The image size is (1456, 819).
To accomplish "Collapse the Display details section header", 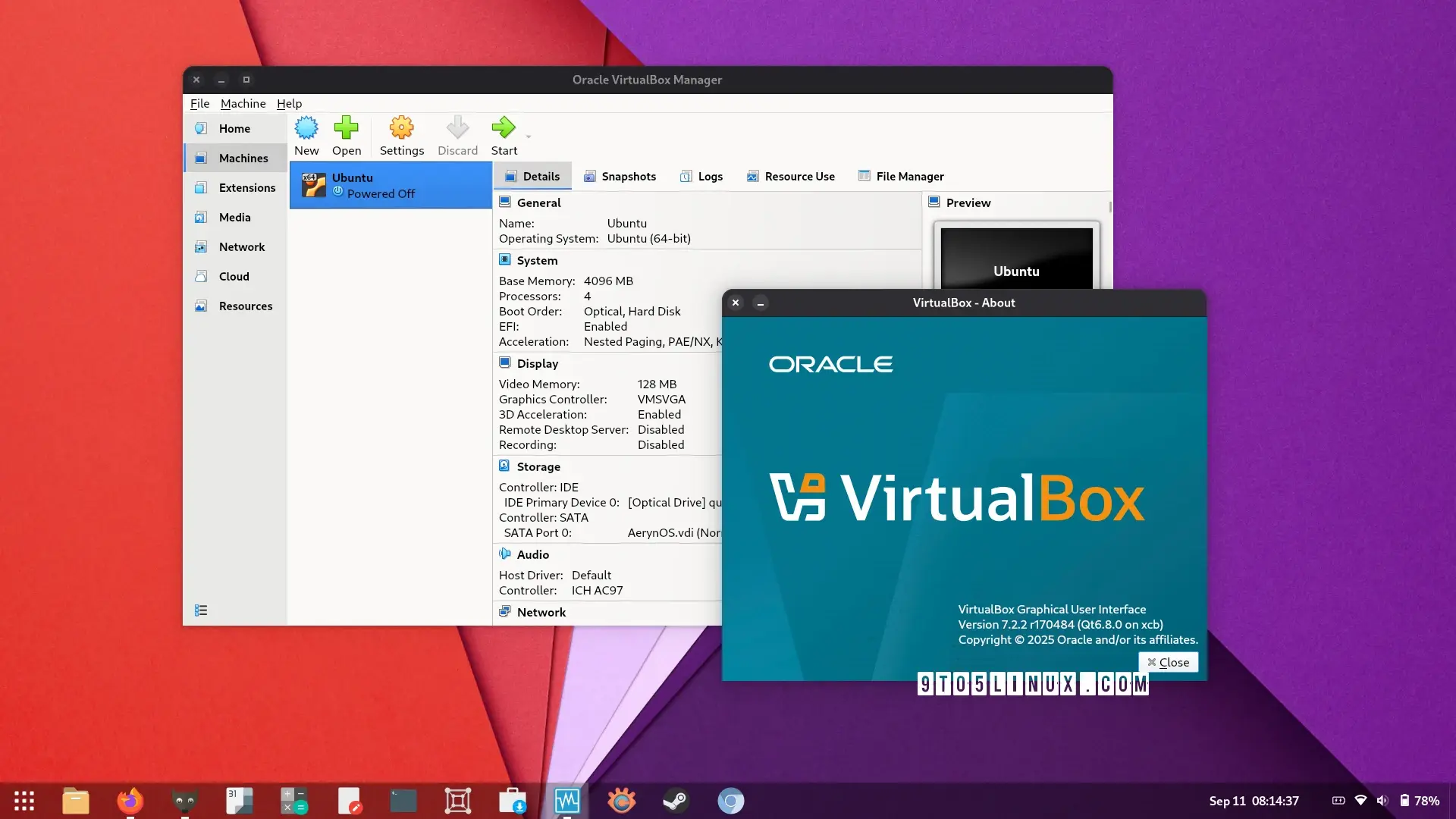I will pyautogui.click(x=537, y=363).
